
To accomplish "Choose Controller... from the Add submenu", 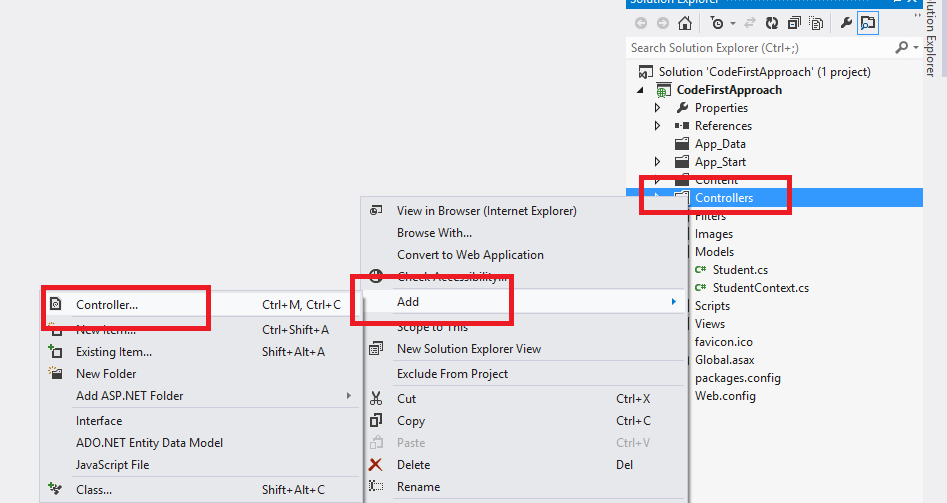I will pos(107,304).
